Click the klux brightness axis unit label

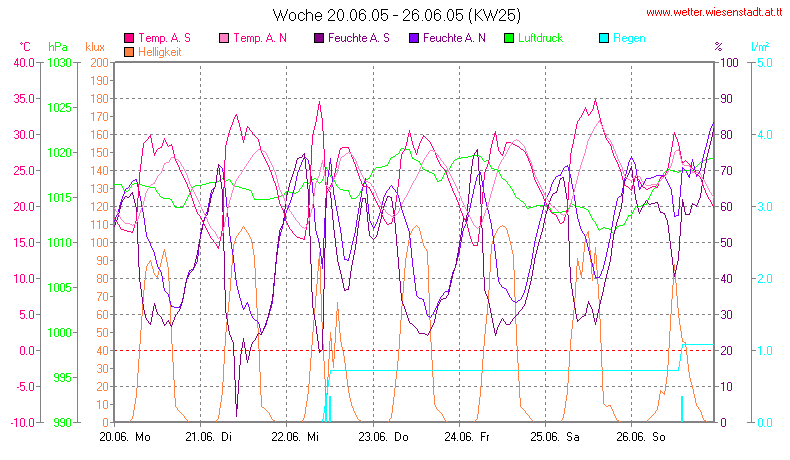coord(95,47)
